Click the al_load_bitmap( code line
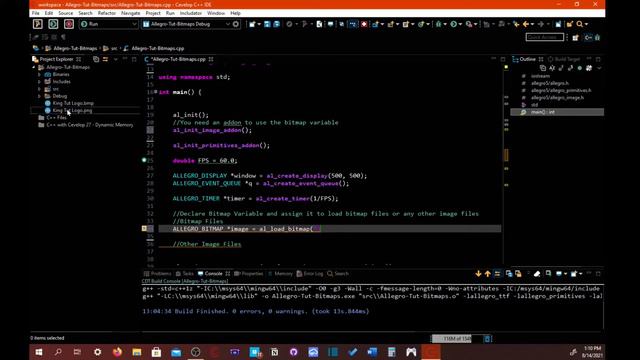 pyautogui.click(x=330, y=229)
